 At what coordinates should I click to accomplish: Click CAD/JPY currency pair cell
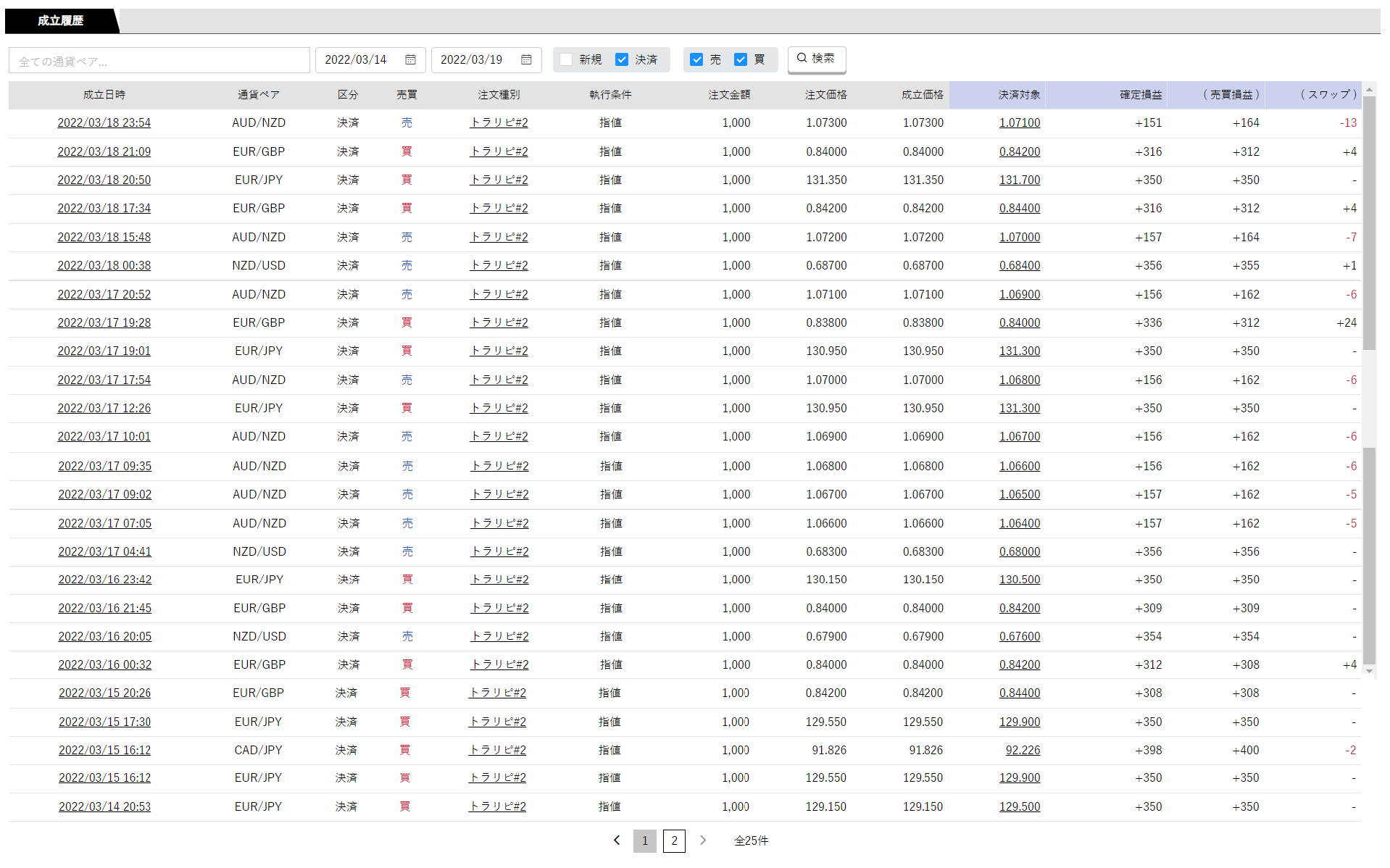258,751
